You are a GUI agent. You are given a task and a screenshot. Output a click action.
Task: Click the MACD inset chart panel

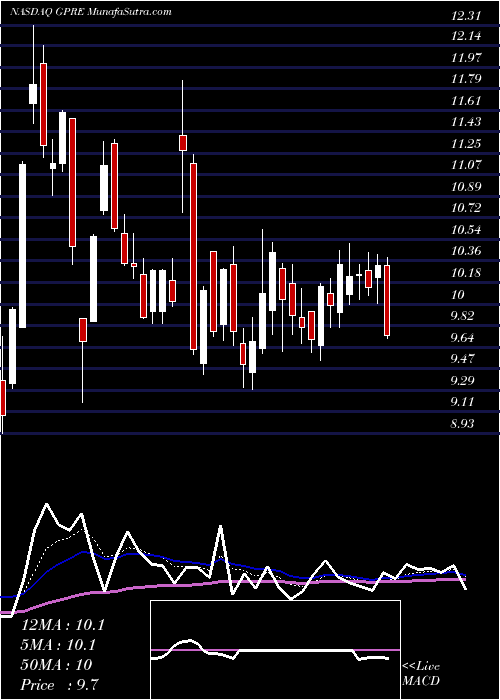[275, 650]
